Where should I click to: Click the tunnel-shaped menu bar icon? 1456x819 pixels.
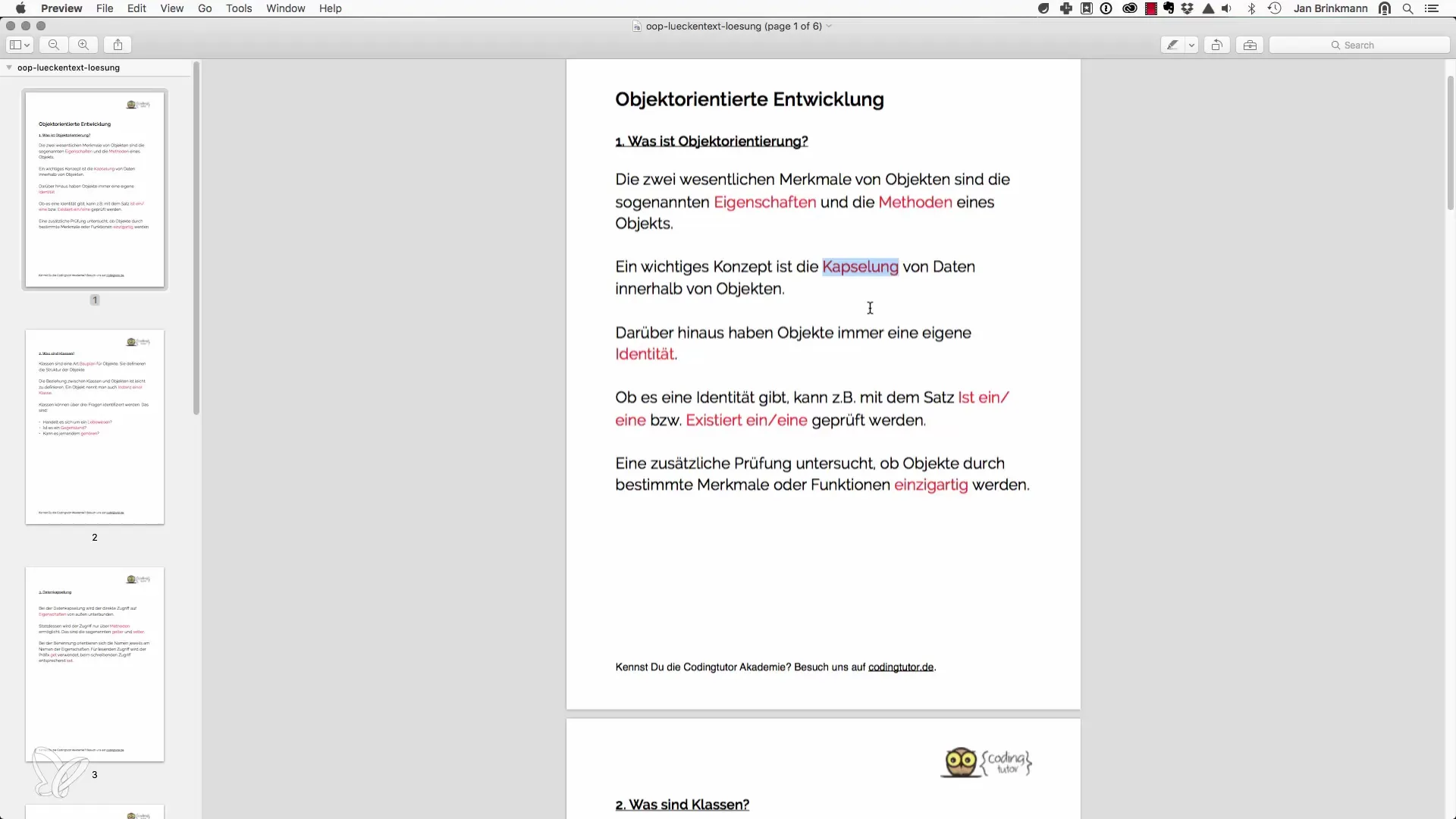(1385, 8)
